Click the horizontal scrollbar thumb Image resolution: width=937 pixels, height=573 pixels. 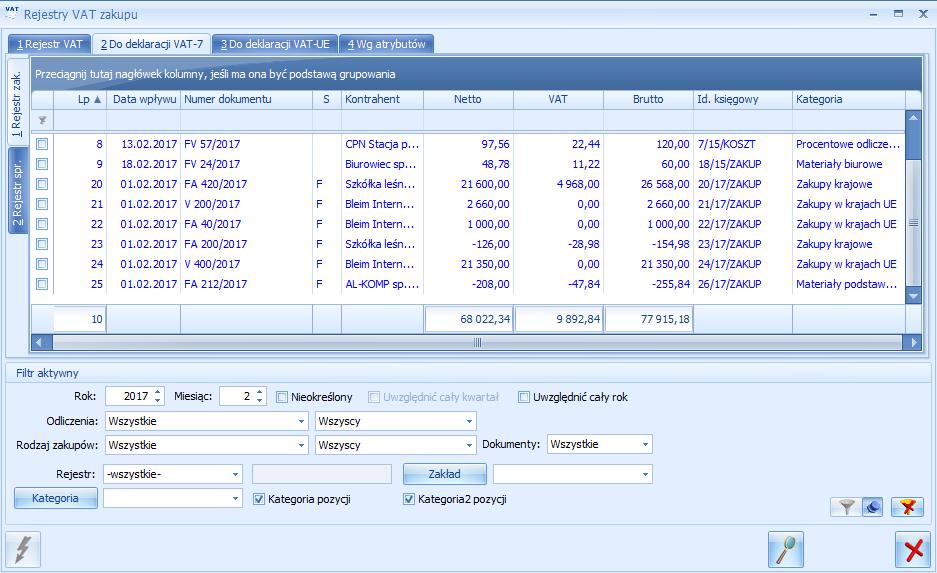[x=477, y=342]
